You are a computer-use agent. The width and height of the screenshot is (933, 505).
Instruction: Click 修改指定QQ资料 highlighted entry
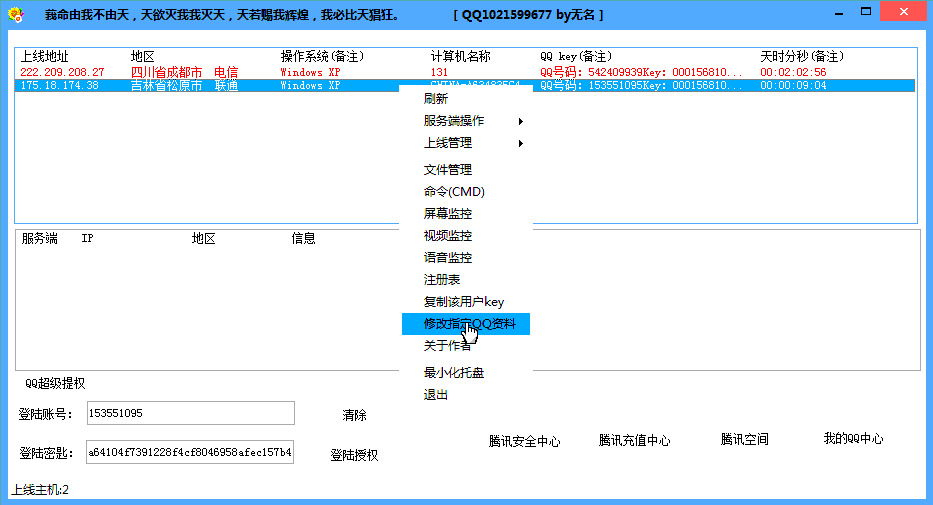(x=465, y=324)
